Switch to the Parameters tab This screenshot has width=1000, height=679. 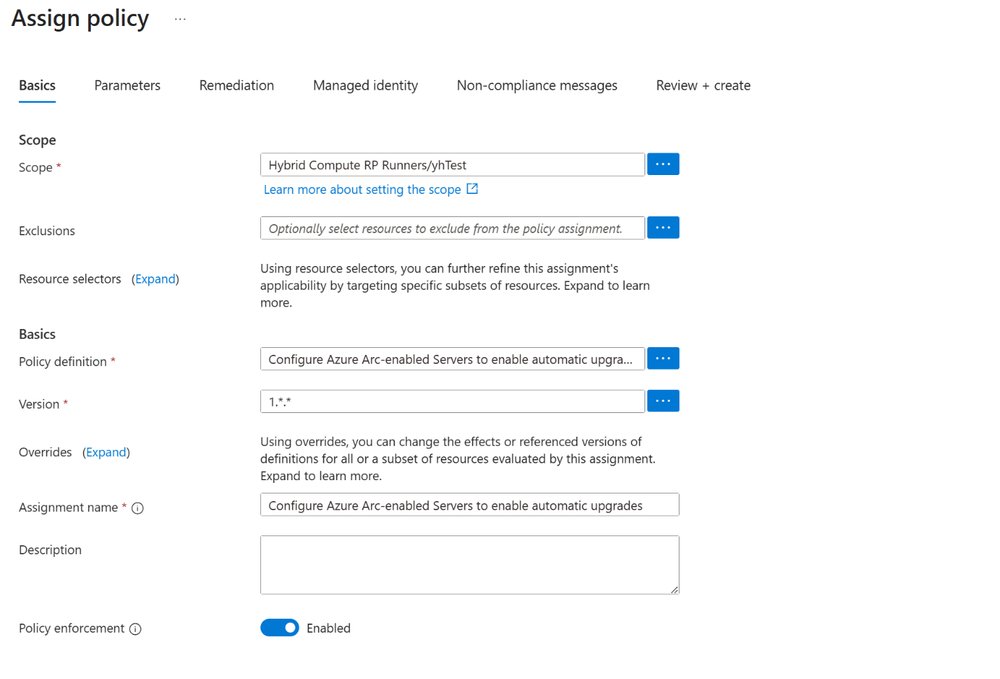click(x=127, y=86)
